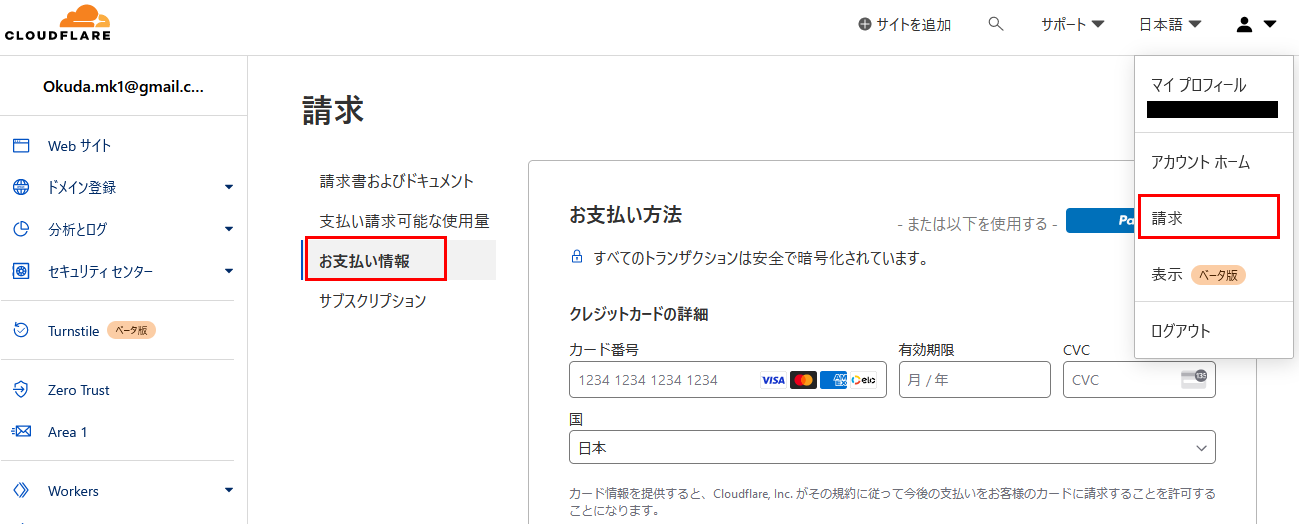Open 請求書およびドキュメント section

point(397,181)
